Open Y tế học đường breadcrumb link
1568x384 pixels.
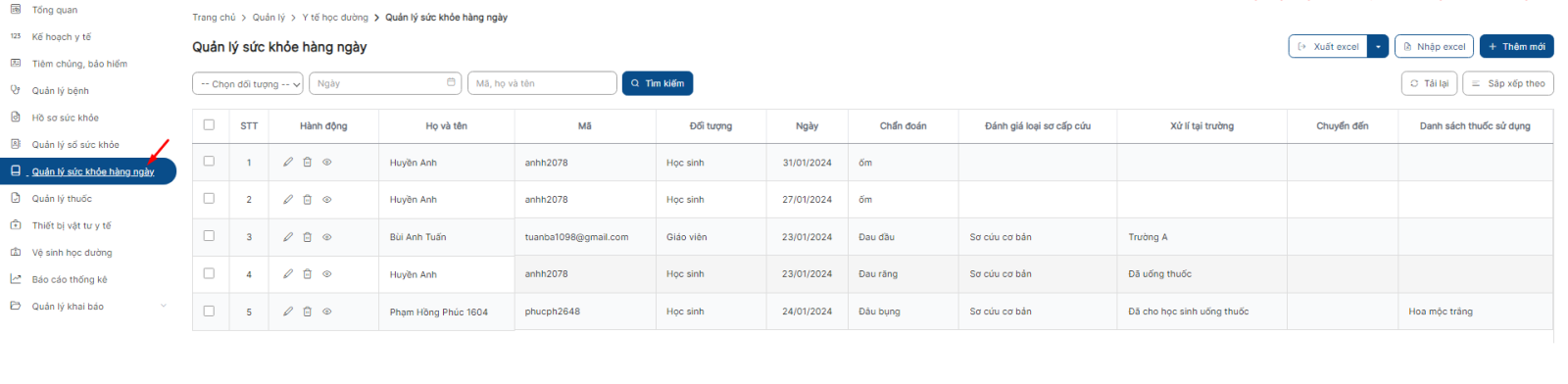(x=335, y=18)
